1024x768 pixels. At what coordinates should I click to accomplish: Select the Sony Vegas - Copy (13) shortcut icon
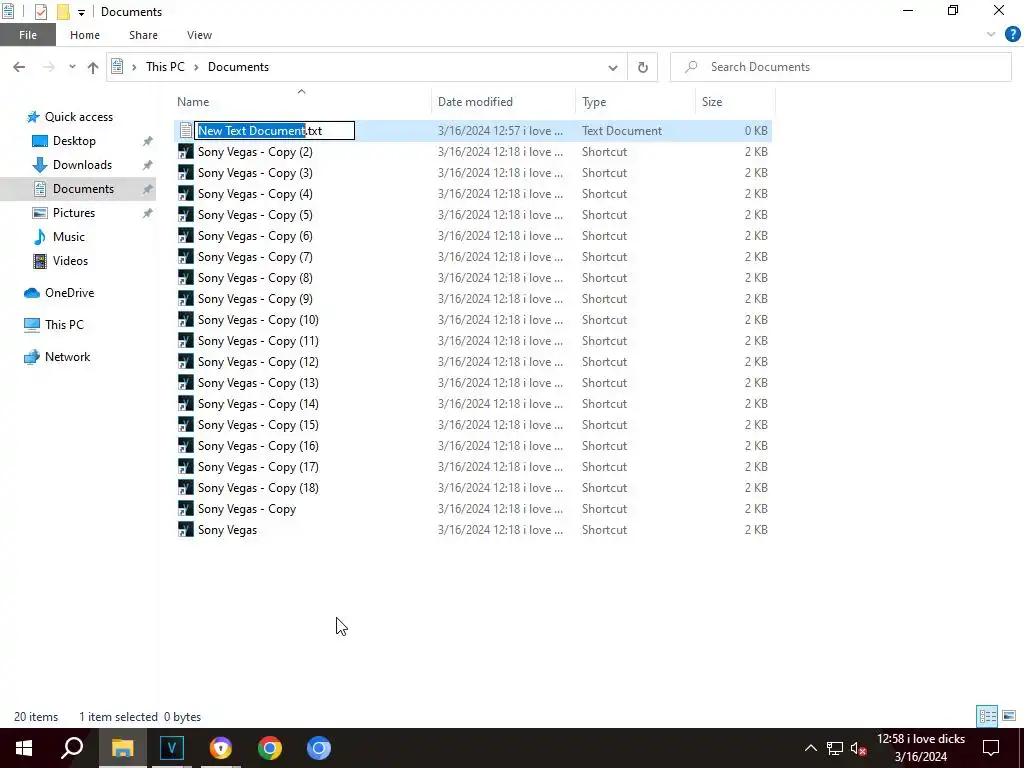[x=186, y=383]
